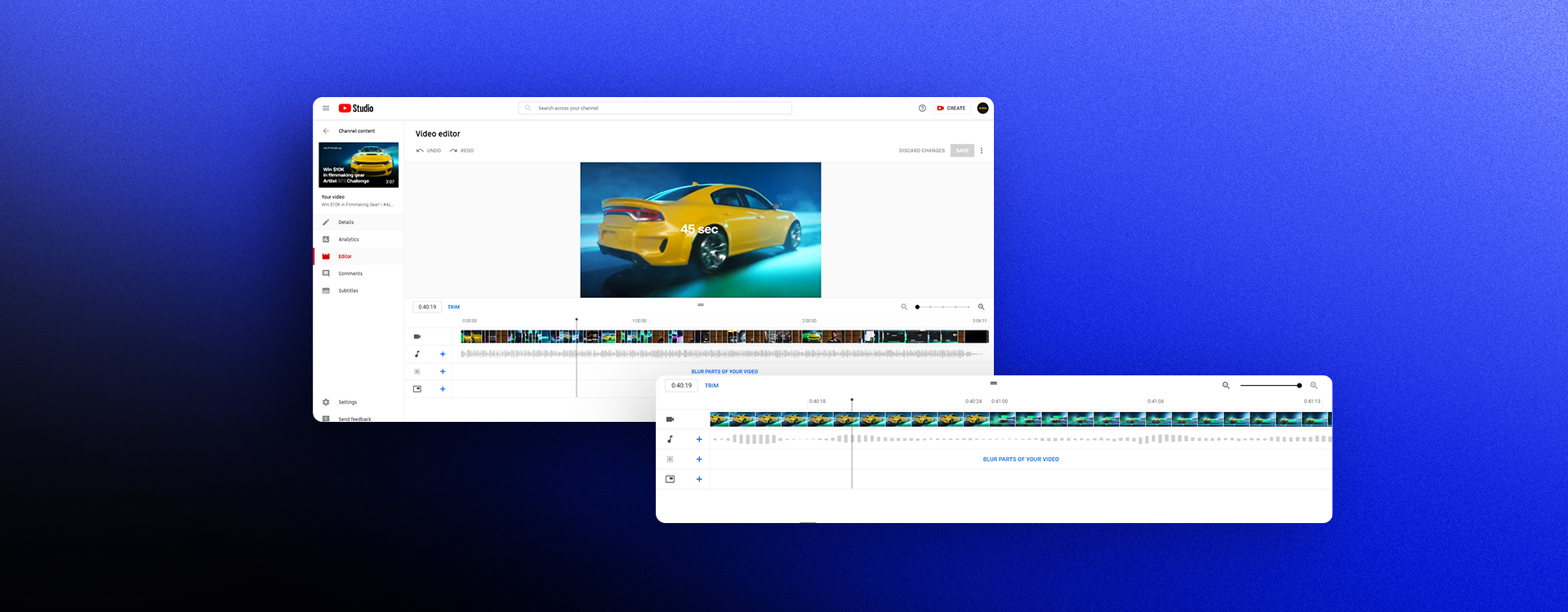The height and width of the screenshot is (612, 1568).
Task: Open the three-dot more options menu beside Save
Action: pos(982,151)
